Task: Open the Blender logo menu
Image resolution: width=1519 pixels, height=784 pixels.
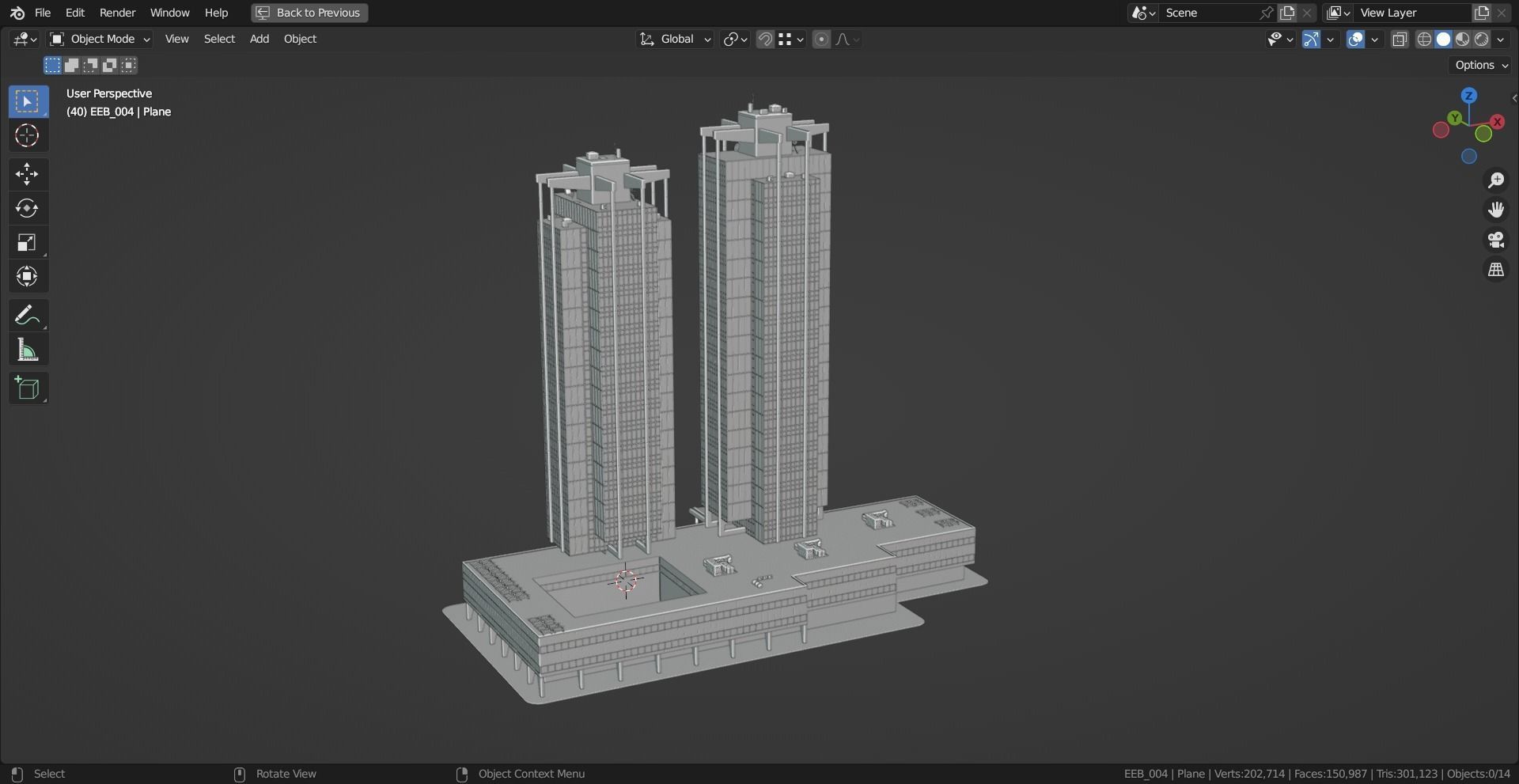Action: pos(17,13)
